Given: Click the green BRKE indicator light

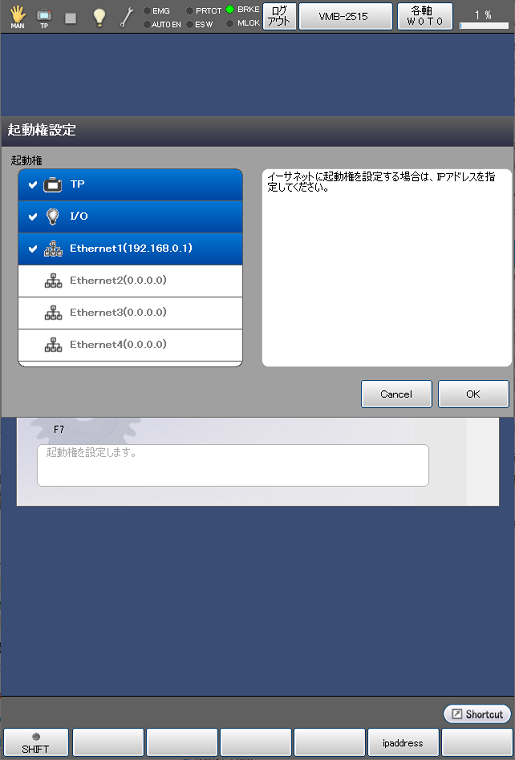Looking at the screenshot, I should point(230,9).
